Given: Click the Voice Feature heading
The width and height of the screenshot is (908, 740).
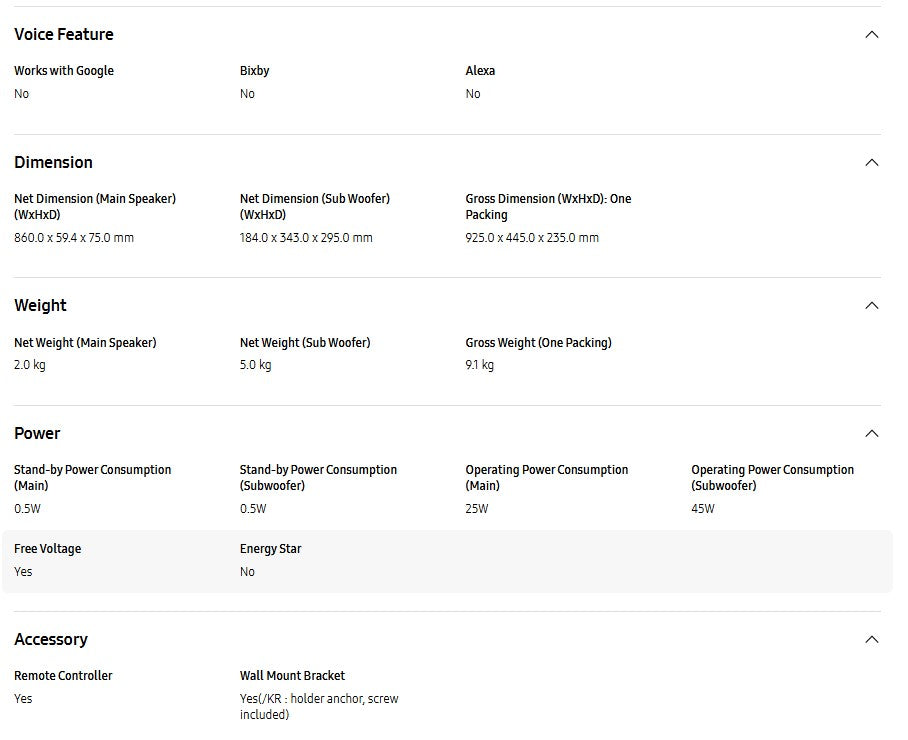Looking at the screenshot, I should coord(64,35).
